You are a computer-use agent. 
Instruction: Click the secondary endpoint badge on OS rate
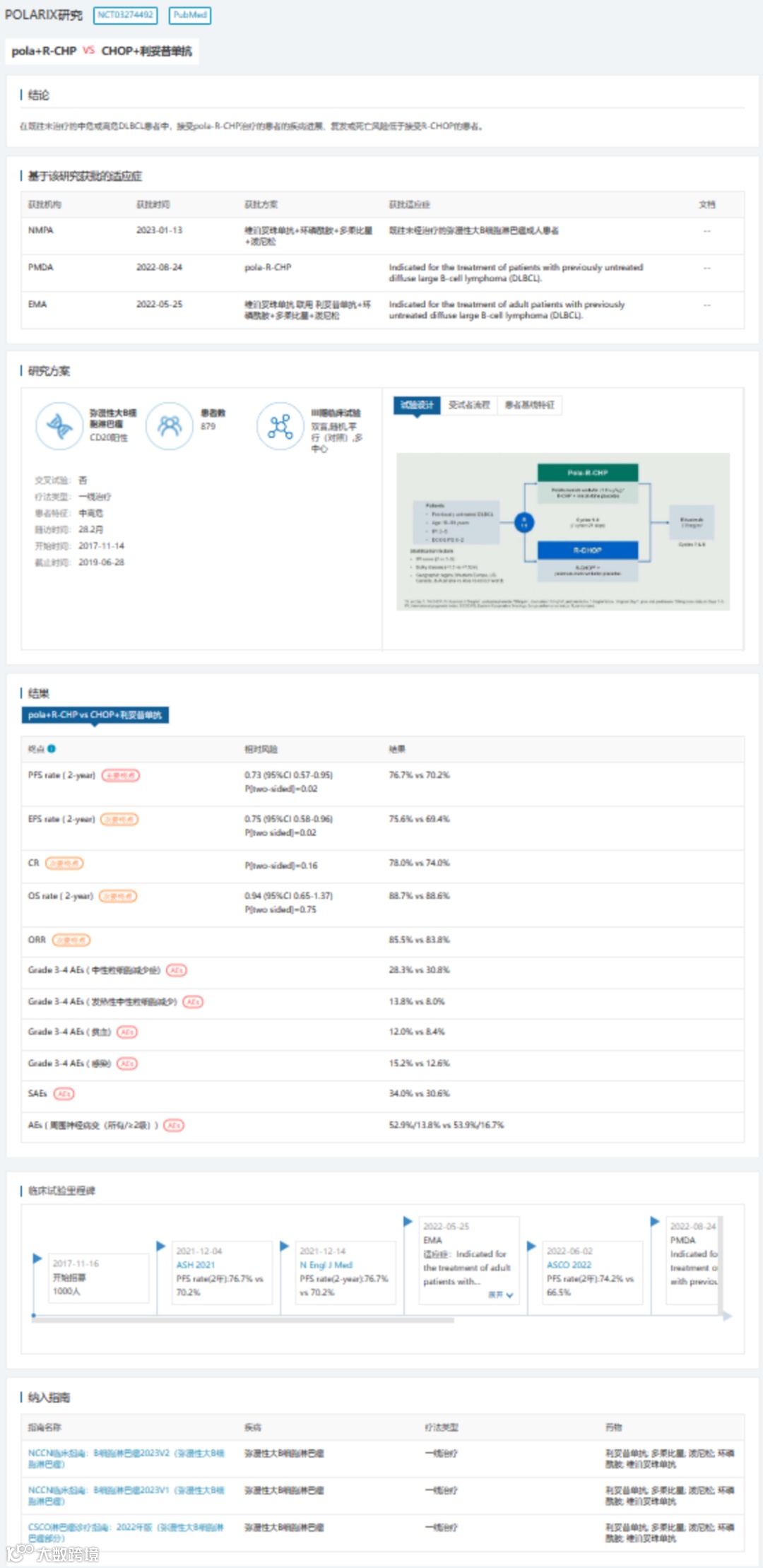118,895
